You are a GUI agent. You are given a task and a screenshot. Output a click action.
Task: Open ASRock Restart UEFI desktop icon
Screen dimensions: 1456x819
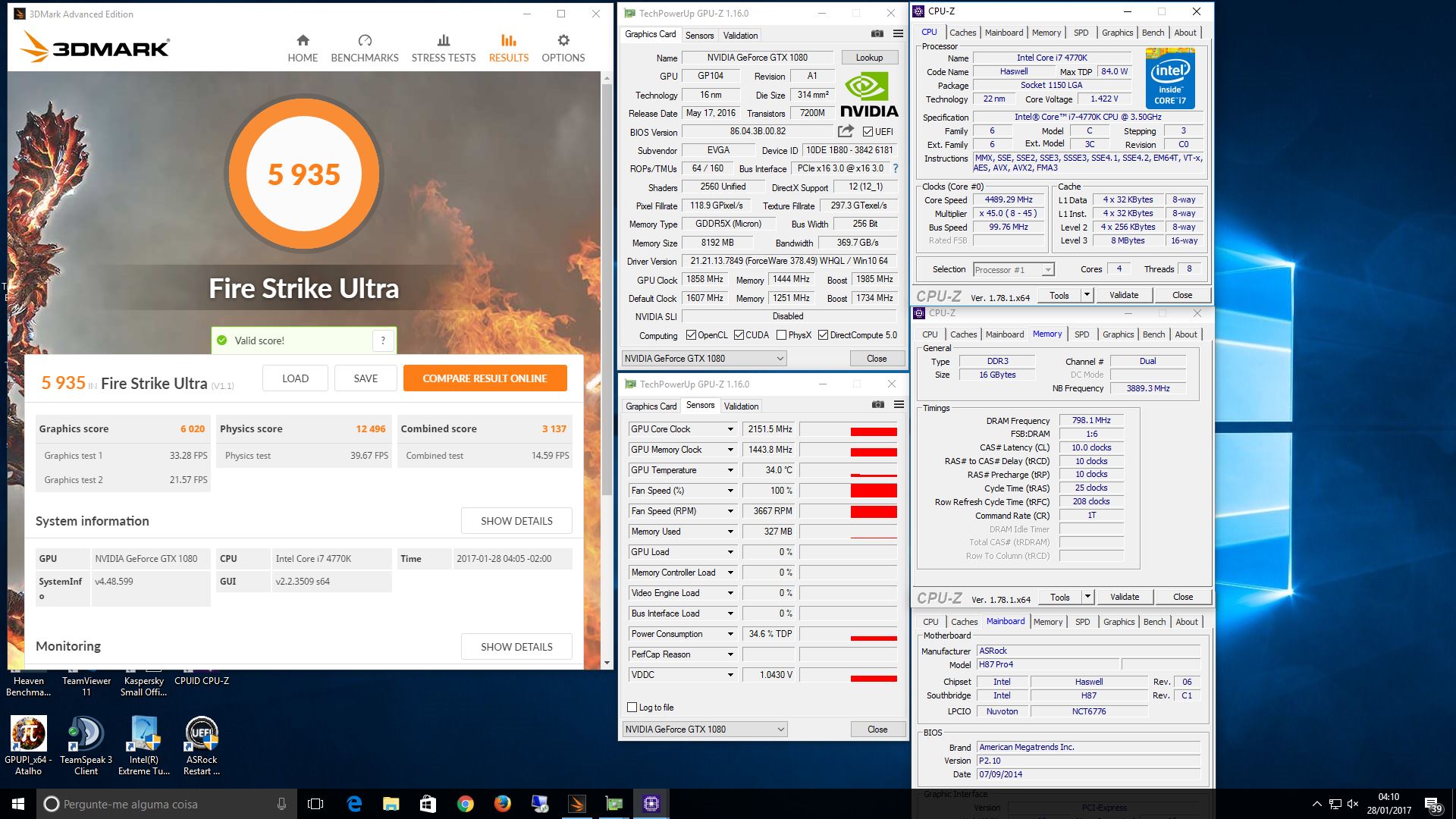[202, 746]
